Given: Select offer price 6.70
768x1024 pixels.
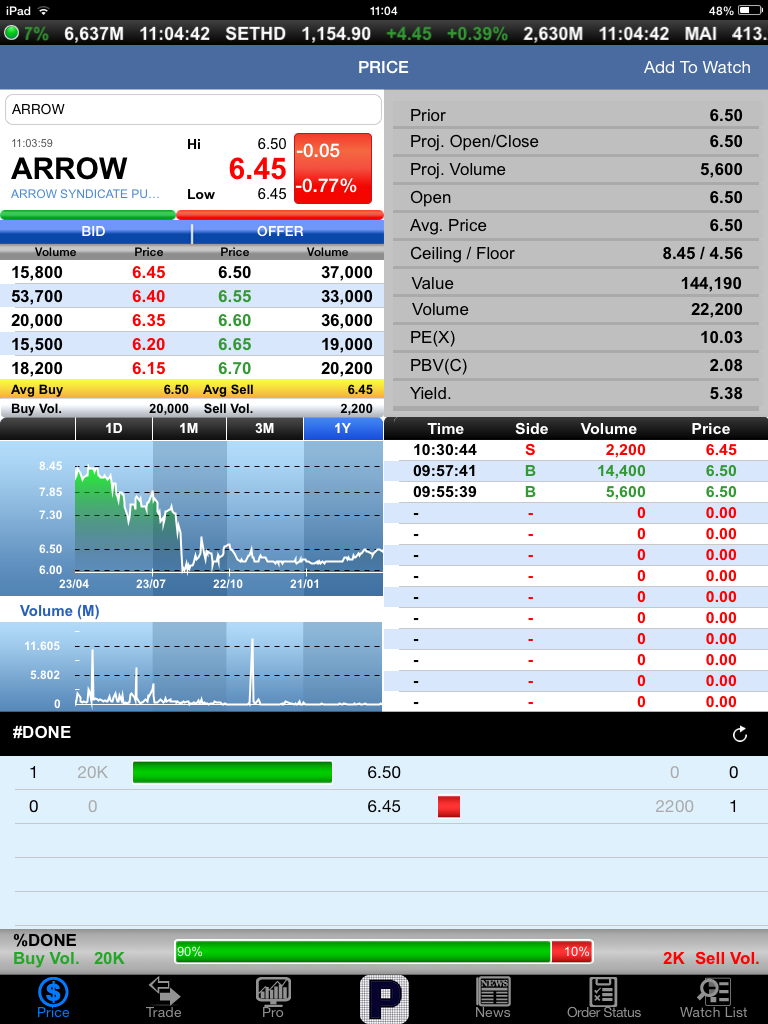Looking at the screenshot, I should [234, 368].
